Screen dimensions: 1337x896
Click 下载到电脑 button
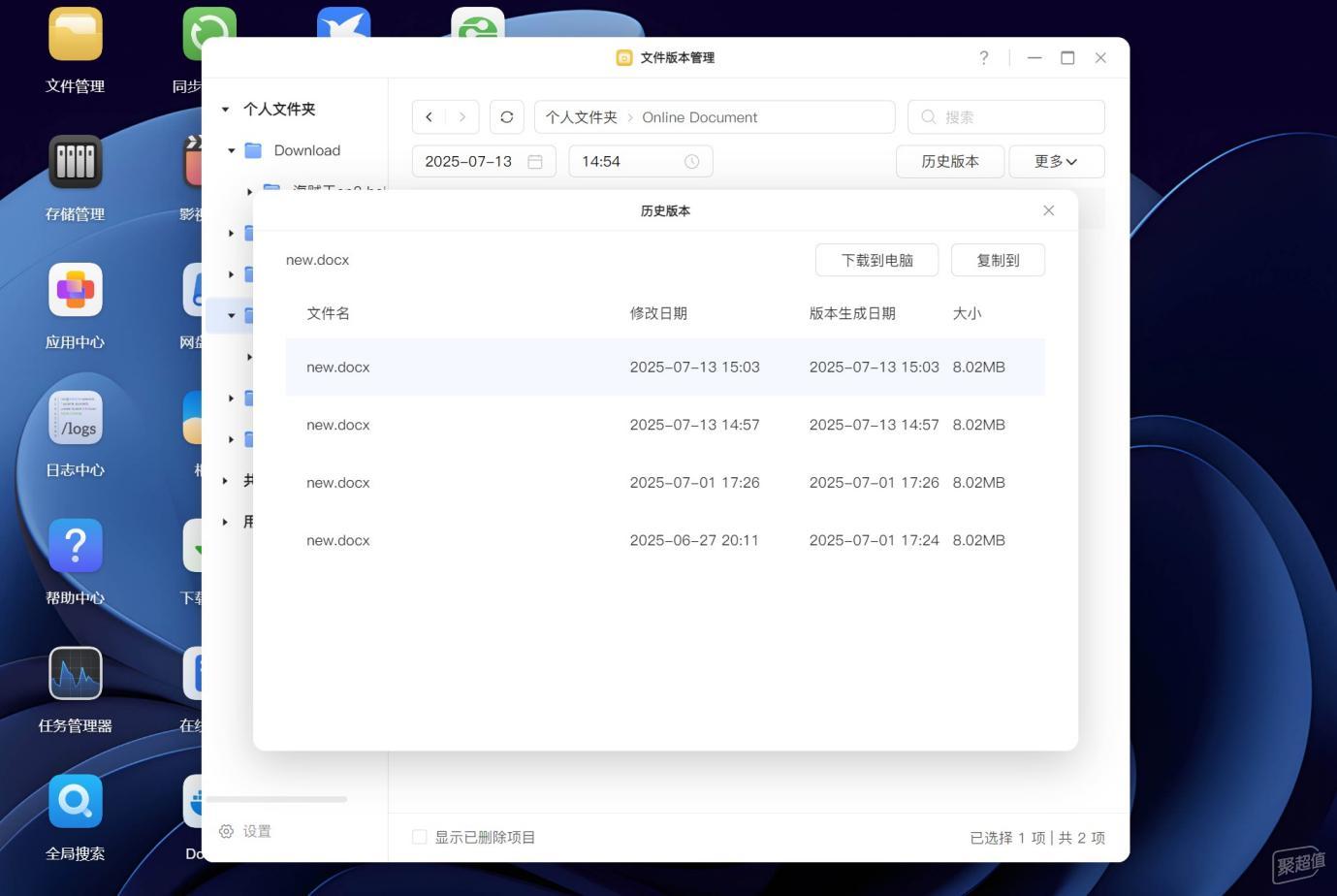877,260
